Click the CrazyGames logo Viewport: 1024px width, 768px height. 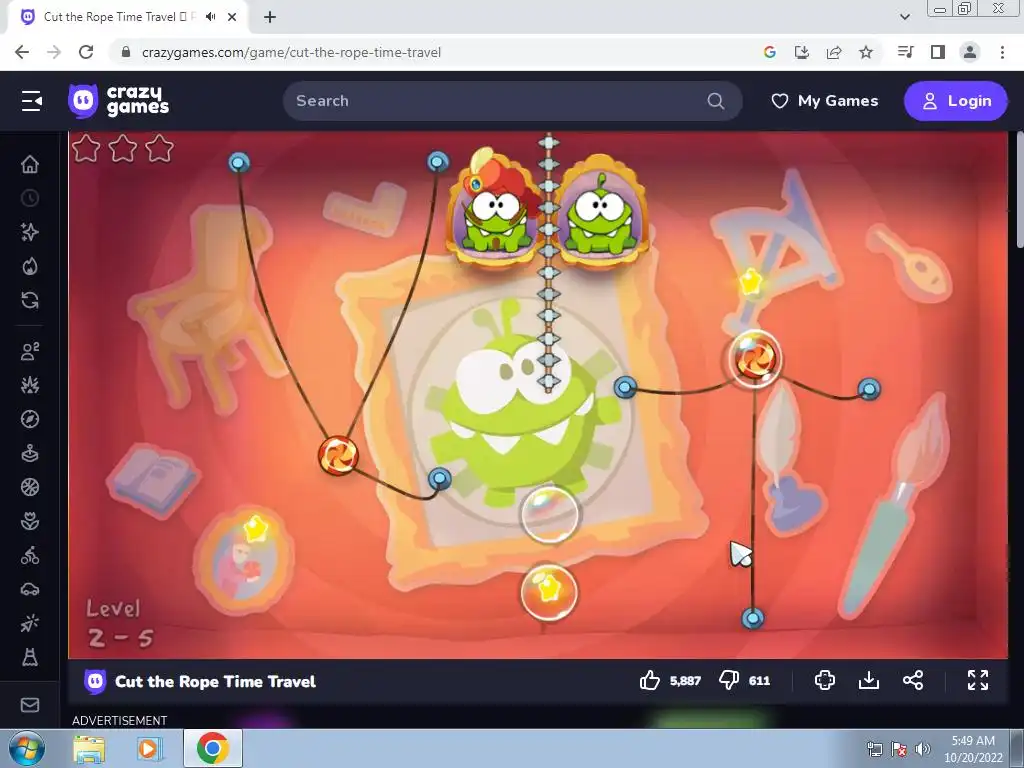[118, 101]
